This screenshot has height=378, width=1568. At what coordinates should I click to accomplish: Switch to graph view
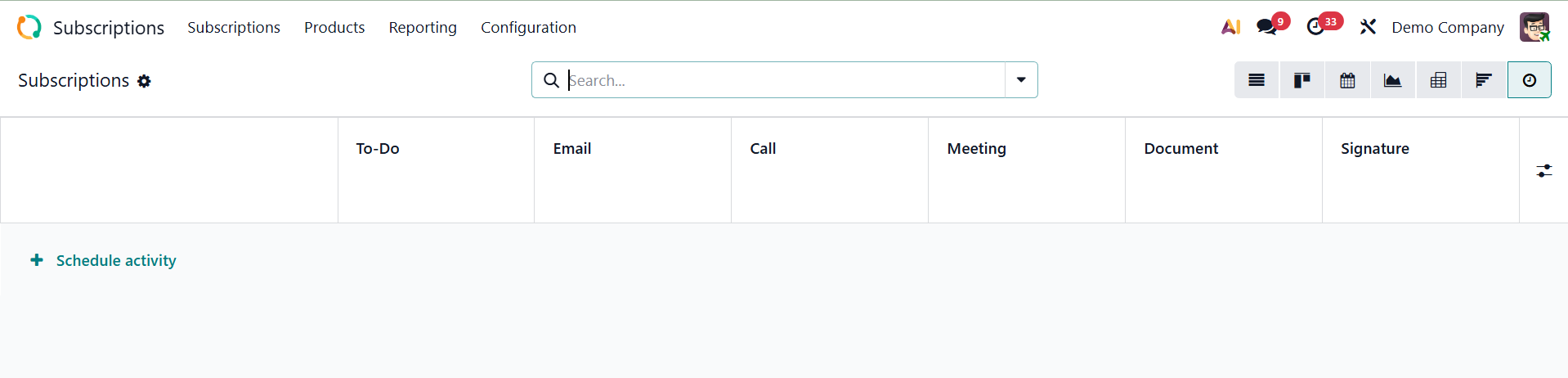click(x=1392, y=80)
